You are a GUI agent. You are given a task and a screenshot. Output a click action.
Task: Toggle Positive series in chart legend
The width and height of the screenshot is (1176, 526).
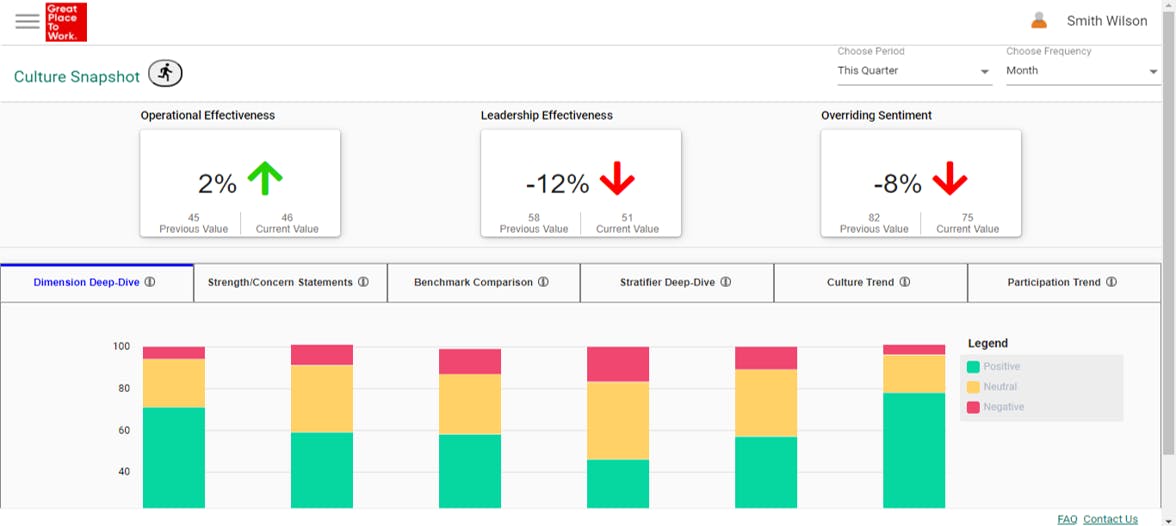pos(1001,367)
